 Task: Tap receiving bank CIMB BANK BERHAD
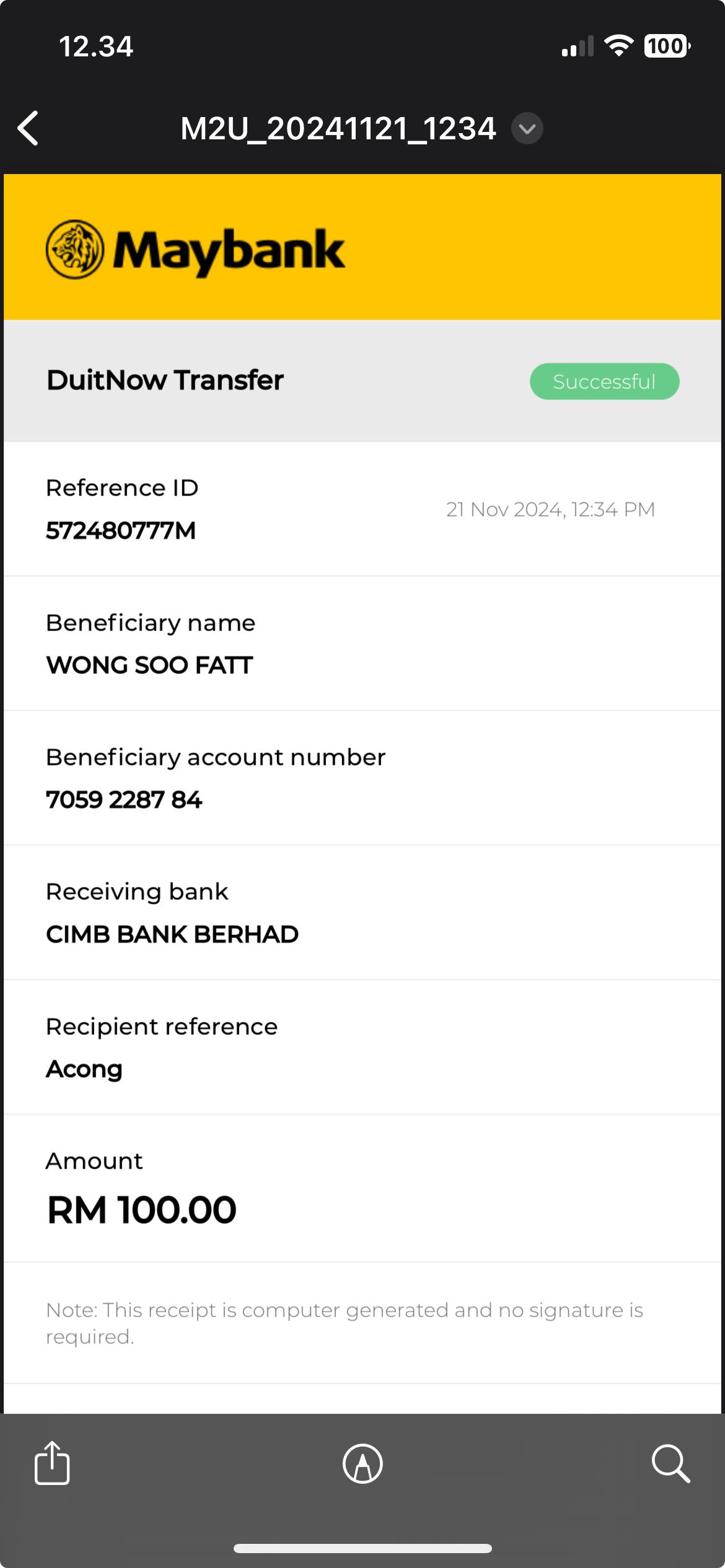tap(172, 934)
